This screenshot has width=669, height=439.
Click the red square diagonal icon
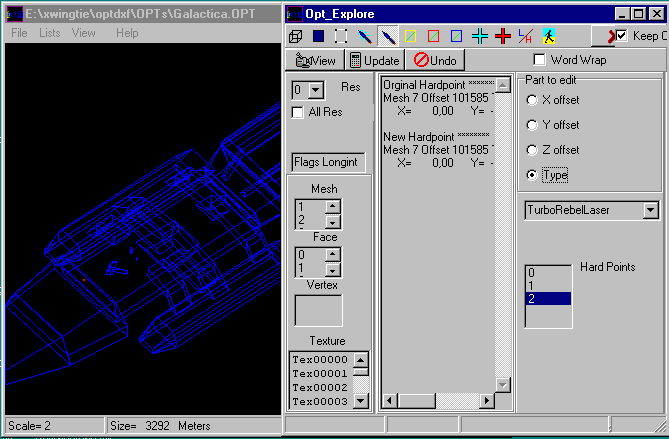433,37
